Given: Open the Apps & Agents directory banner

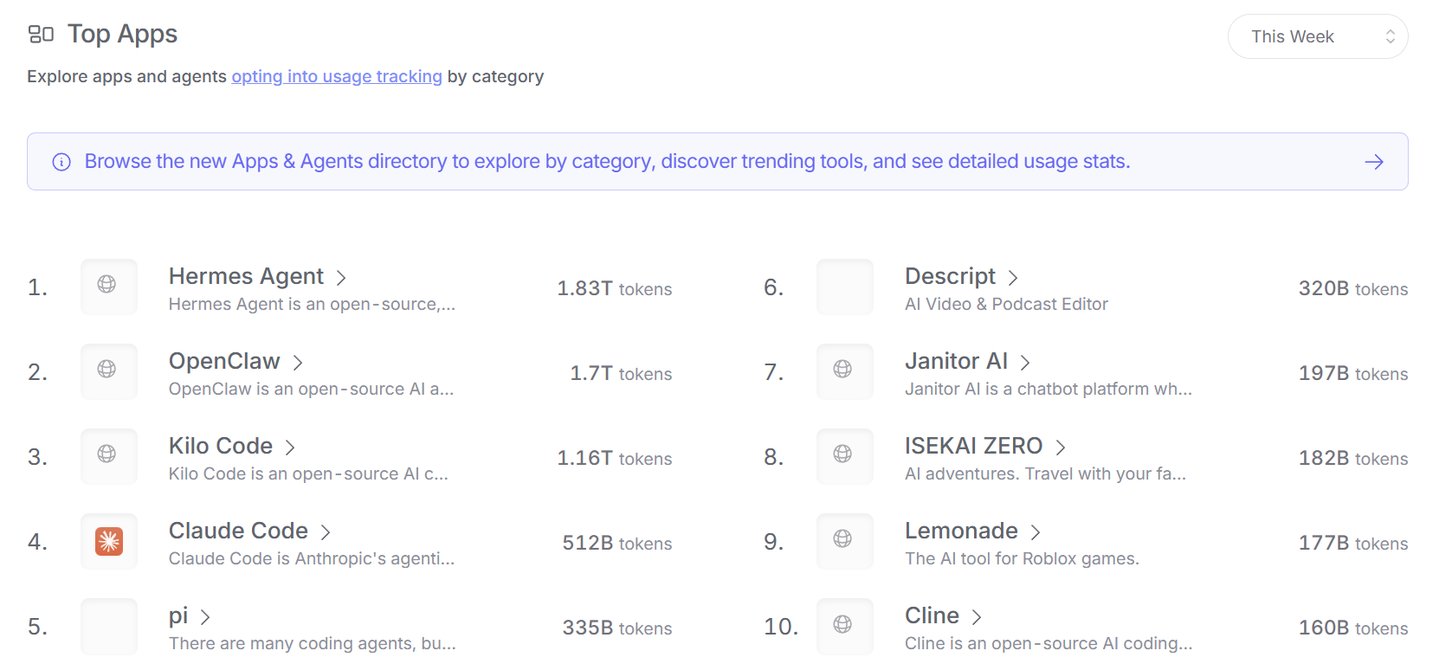Looking at the screenshot, I should point(717,162).
